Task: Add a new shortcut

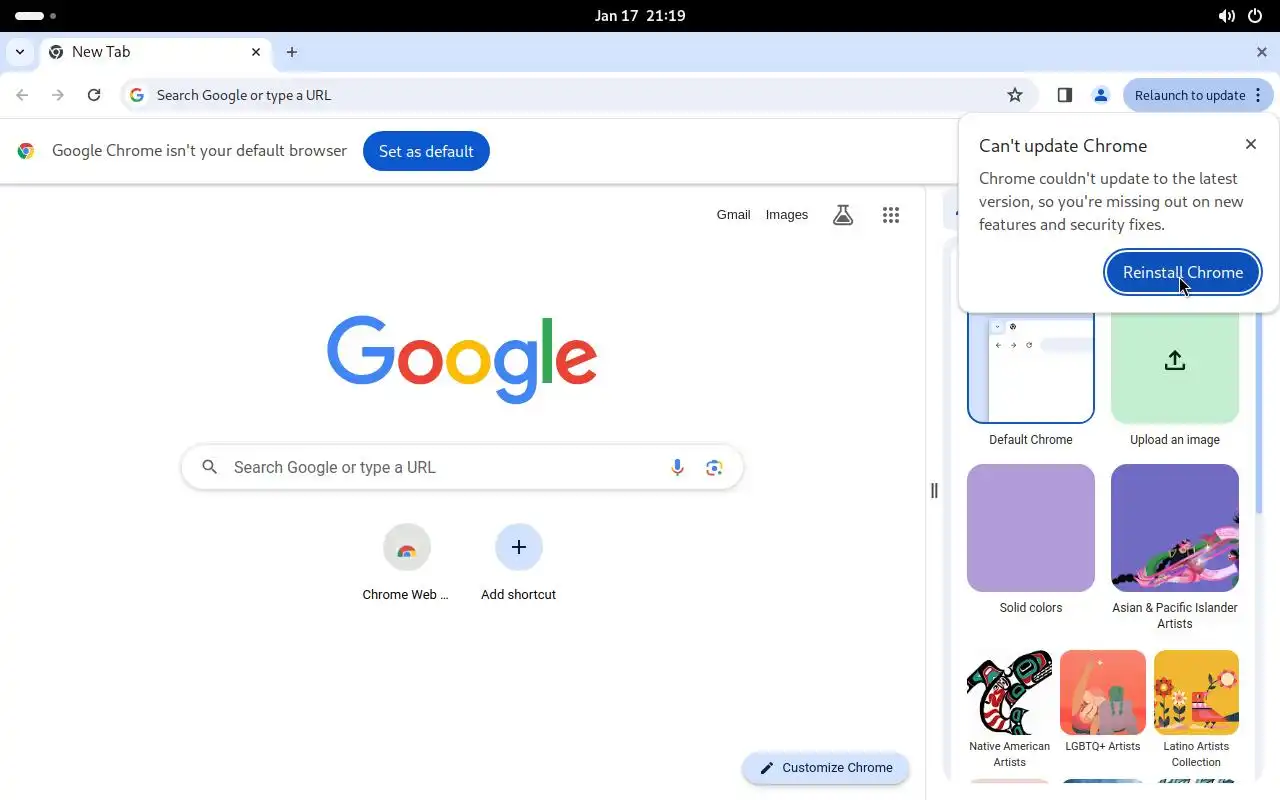Action: click(x=518, y=562)
